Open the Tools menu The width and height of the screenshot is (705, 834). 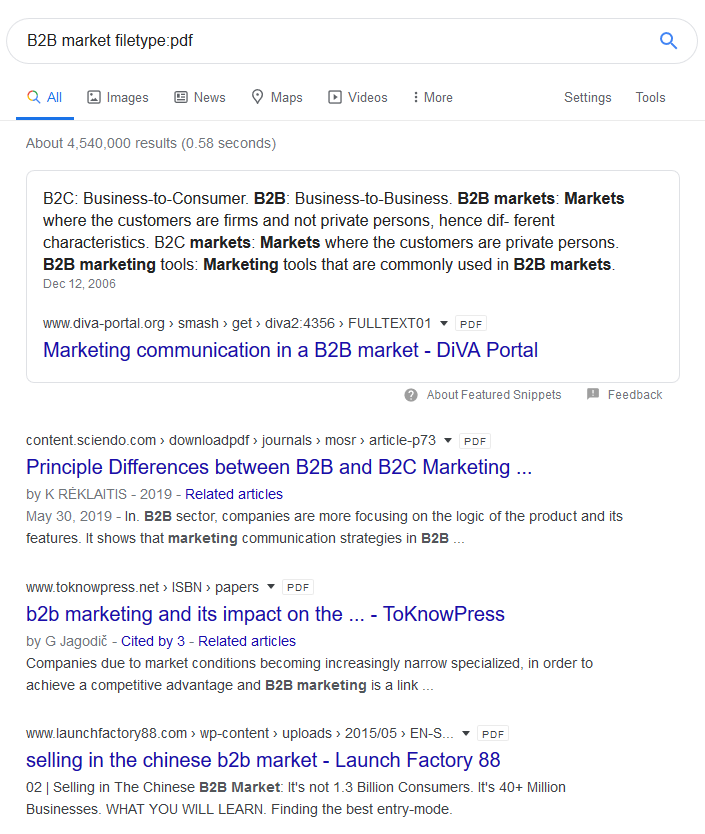pos(650,97)
